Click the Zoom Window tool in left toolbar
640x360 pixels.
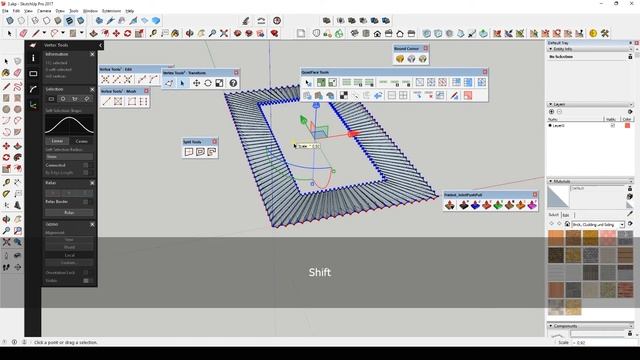pos(18,231)
